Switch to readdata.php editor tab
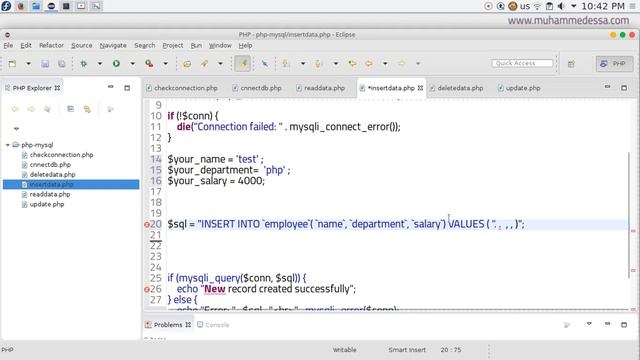The height and width of the screenshot is (360, 640). (x=321, y=88)
